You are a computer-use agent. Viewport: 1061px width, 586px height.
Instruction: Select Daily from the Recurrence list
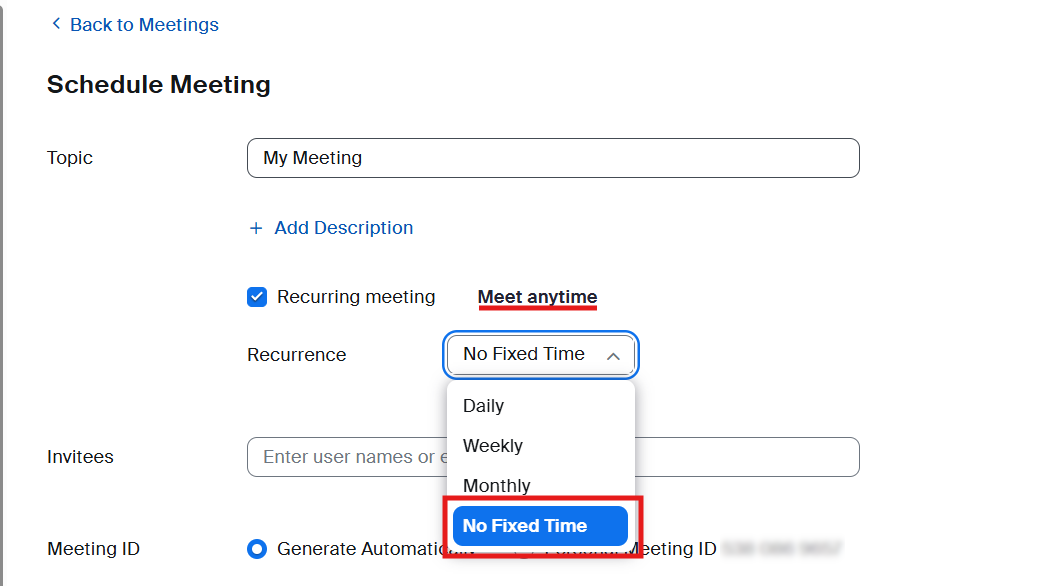483,406
